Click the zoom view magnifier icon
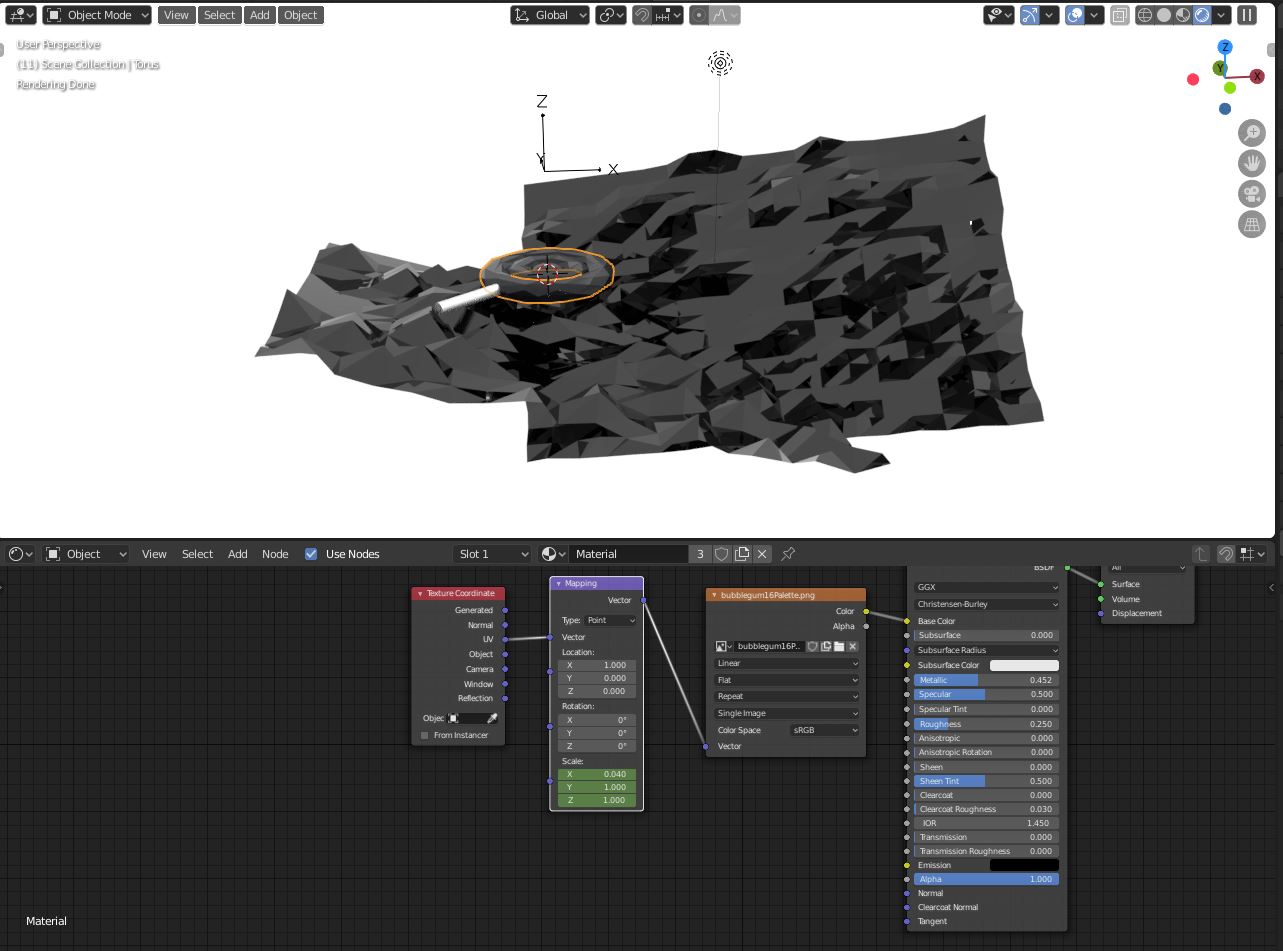Screen dimensions: 1283x951 (1252, 133)
